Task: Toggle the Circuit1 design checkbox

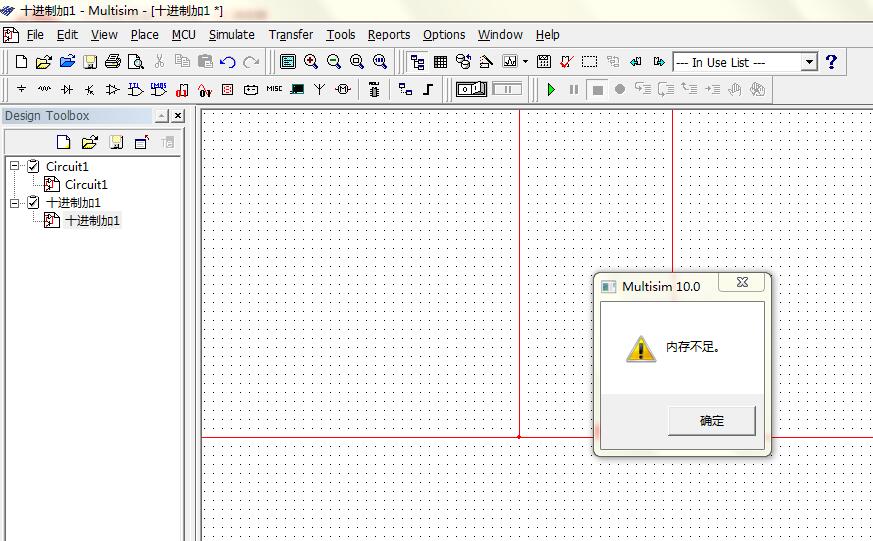Action: coord(33,167)
